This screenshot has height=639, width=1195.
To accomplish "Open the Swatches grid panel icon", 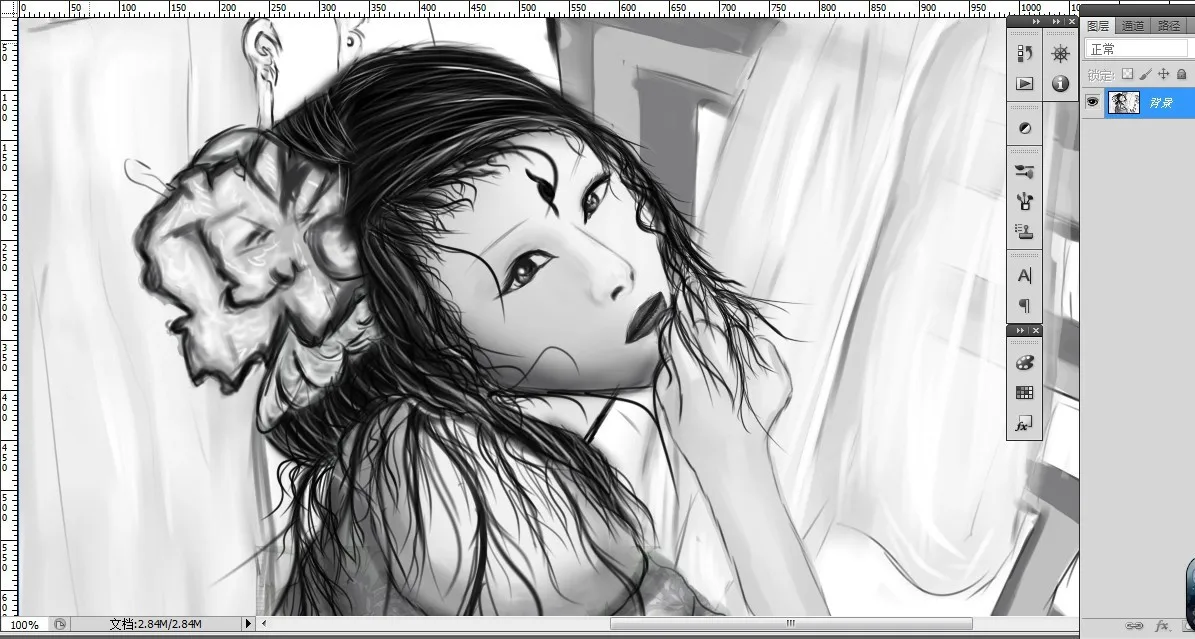I will [1024, 392].
